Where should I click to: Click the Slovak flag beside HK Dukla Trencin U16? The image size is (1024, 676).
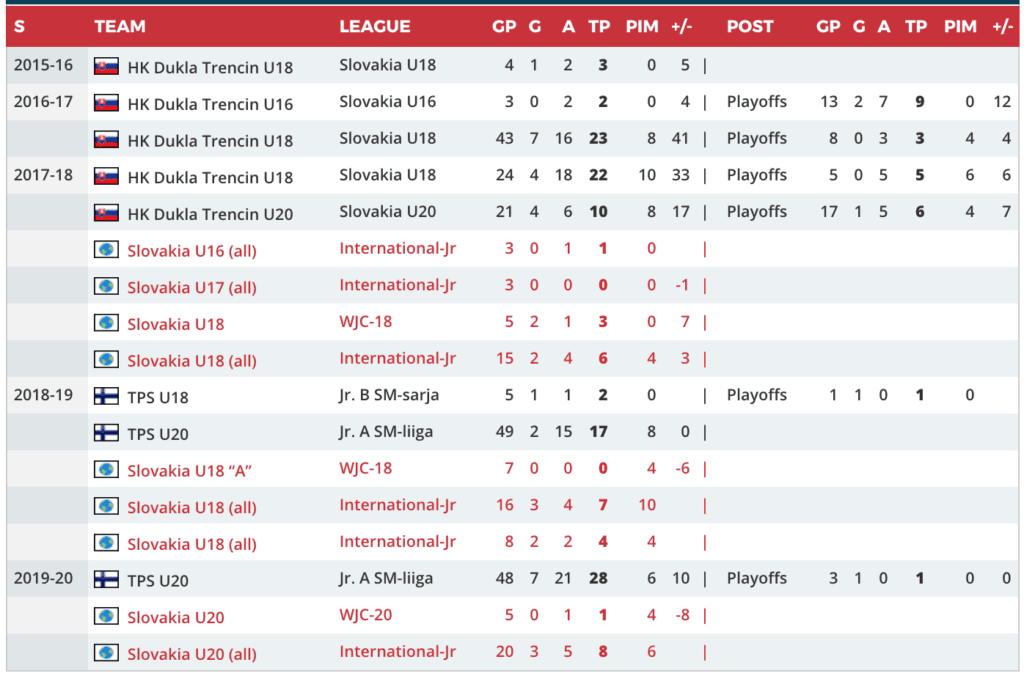pos(106,103)
